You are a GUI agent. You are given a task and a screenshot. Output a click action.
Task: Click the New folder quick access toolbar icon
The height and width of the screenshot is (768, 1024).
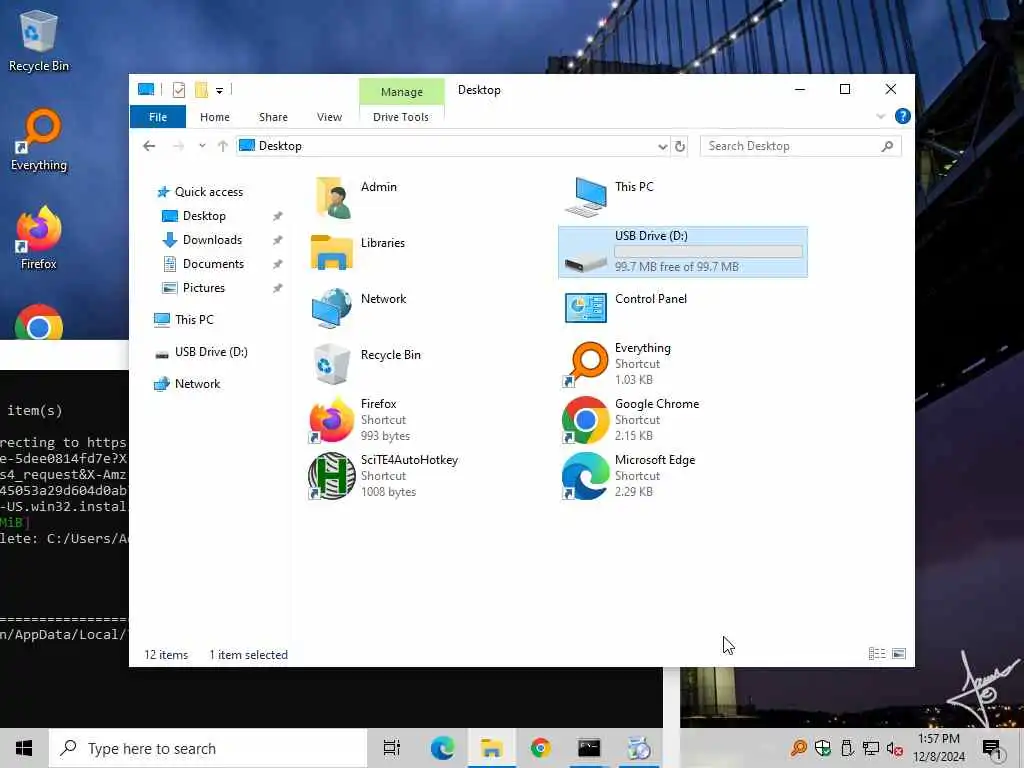coord(201,89)
